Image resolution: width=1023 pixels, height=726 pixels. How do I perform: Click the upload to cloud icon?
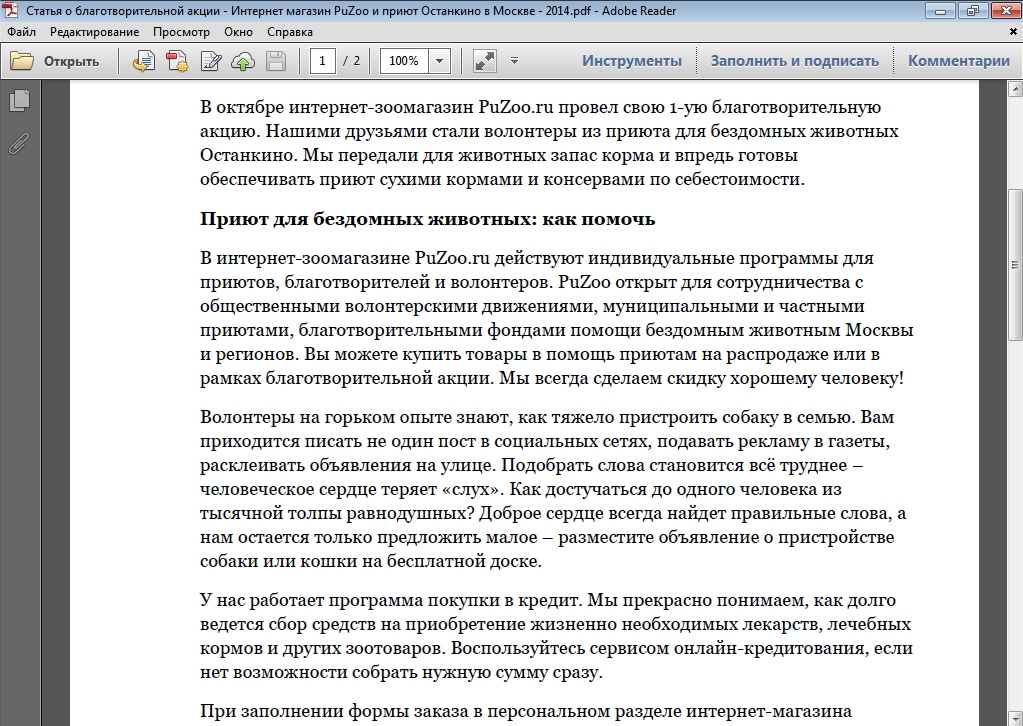(x=243, y=61)
